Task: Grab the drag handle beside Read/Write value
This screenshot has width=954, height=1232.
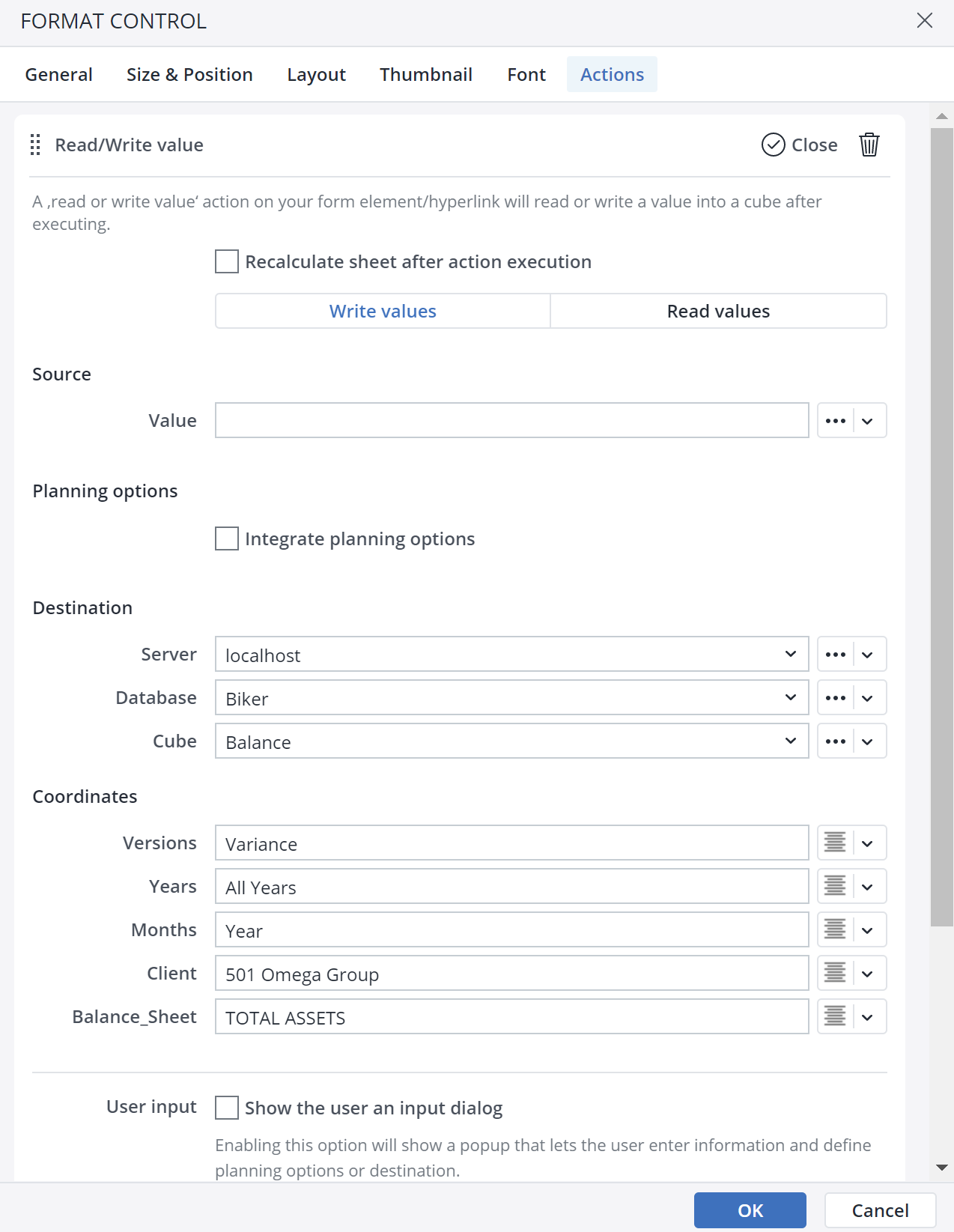Action: (35, 145)
